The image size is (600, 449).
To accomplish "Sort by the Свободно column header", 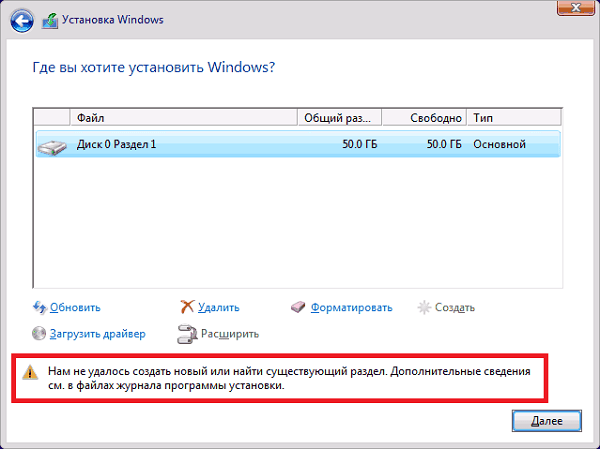I will pos(424,118).
